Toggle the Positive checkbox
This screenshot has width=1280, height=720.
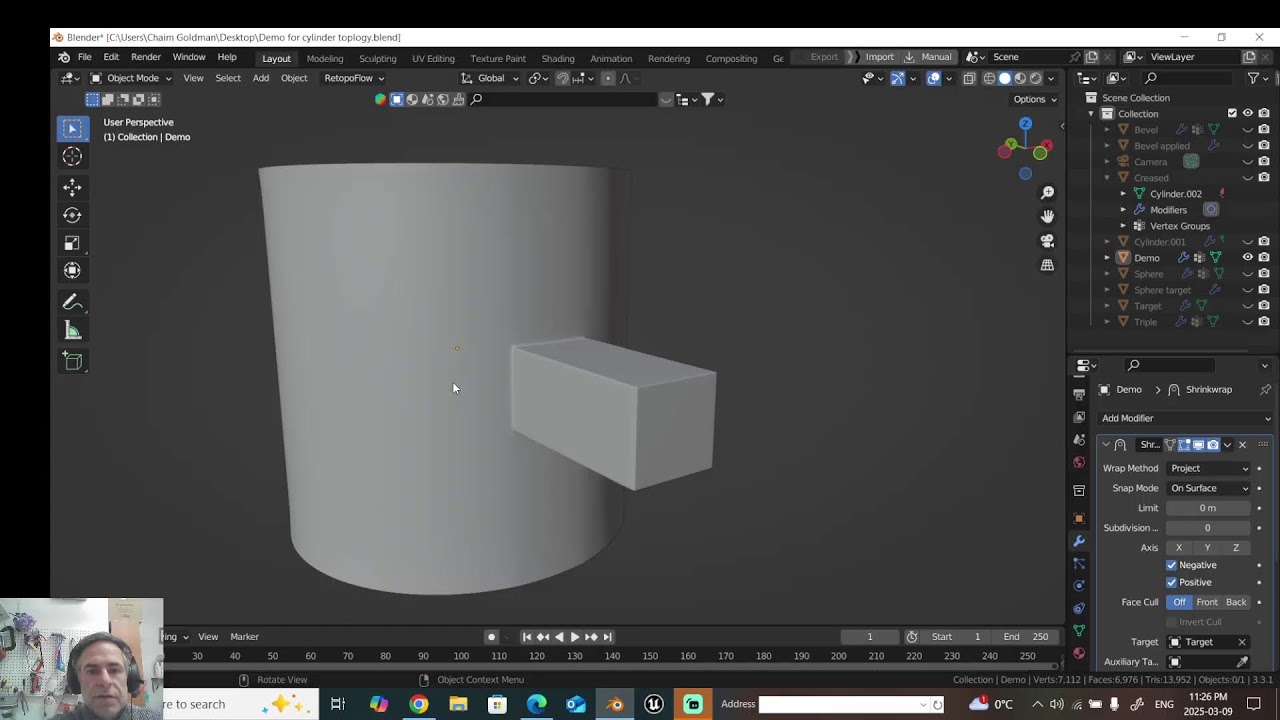click(1172, 582)
